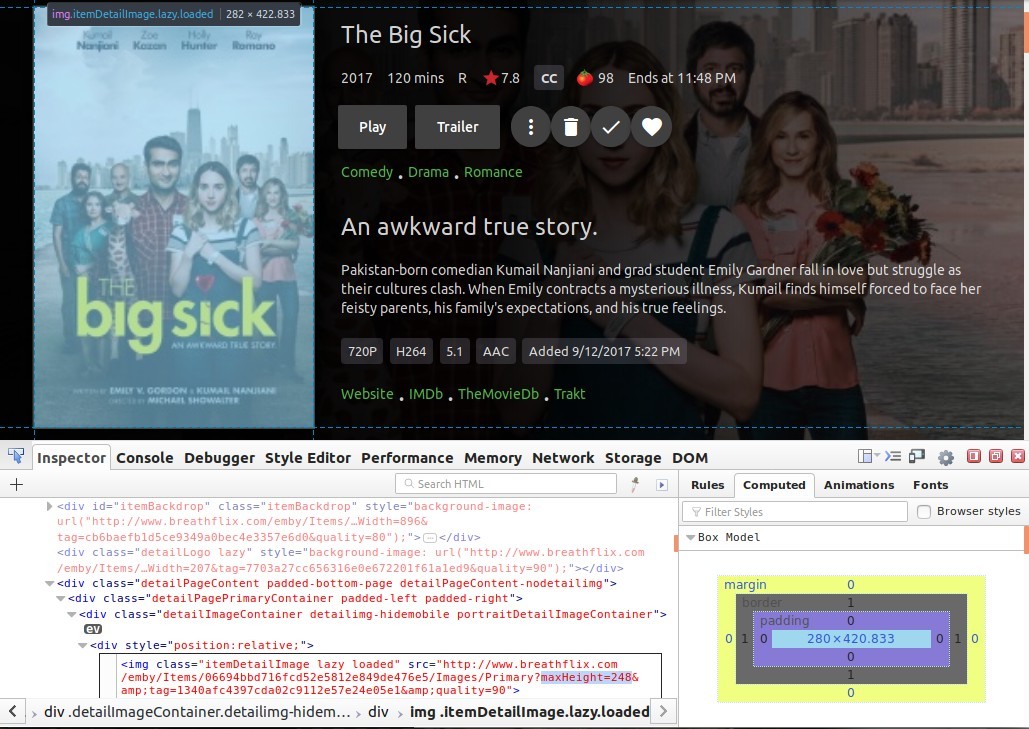Click The Big Sick poster image
1029x729 pixels.
point(174,217)
